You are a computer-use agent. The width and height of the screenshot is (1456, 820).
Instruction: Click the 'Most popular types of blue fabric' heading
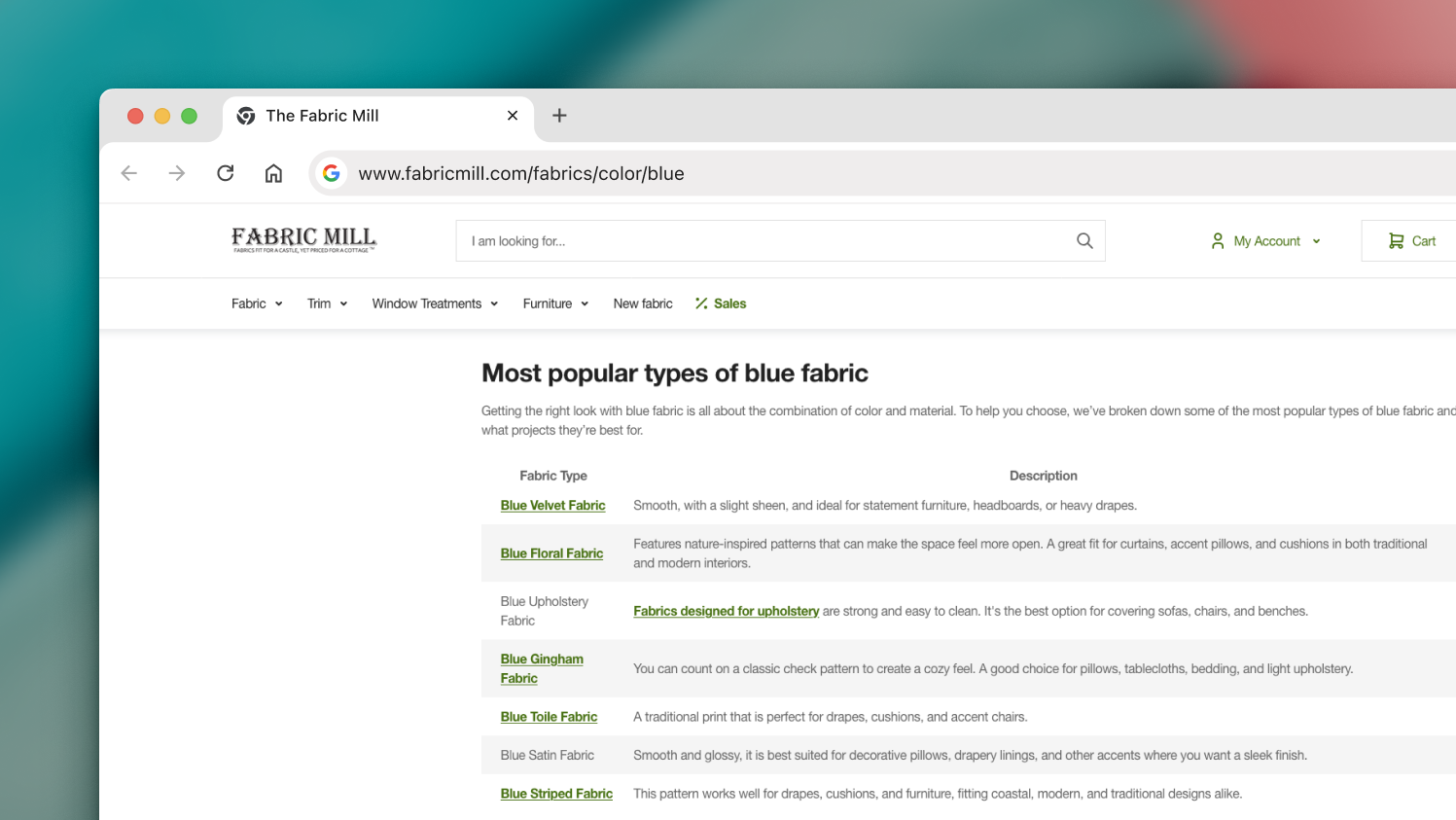(675, 374)
